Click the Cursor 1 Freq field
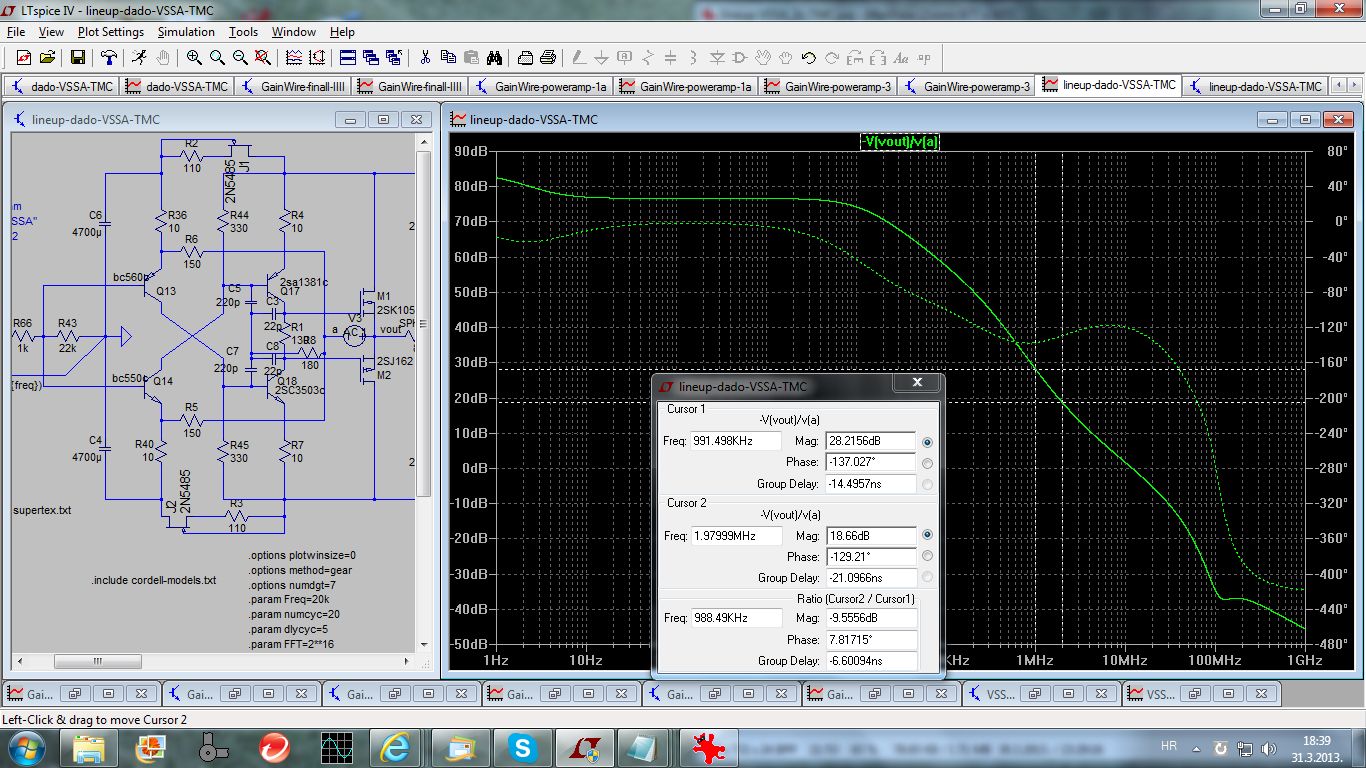 tap(737, 442)
